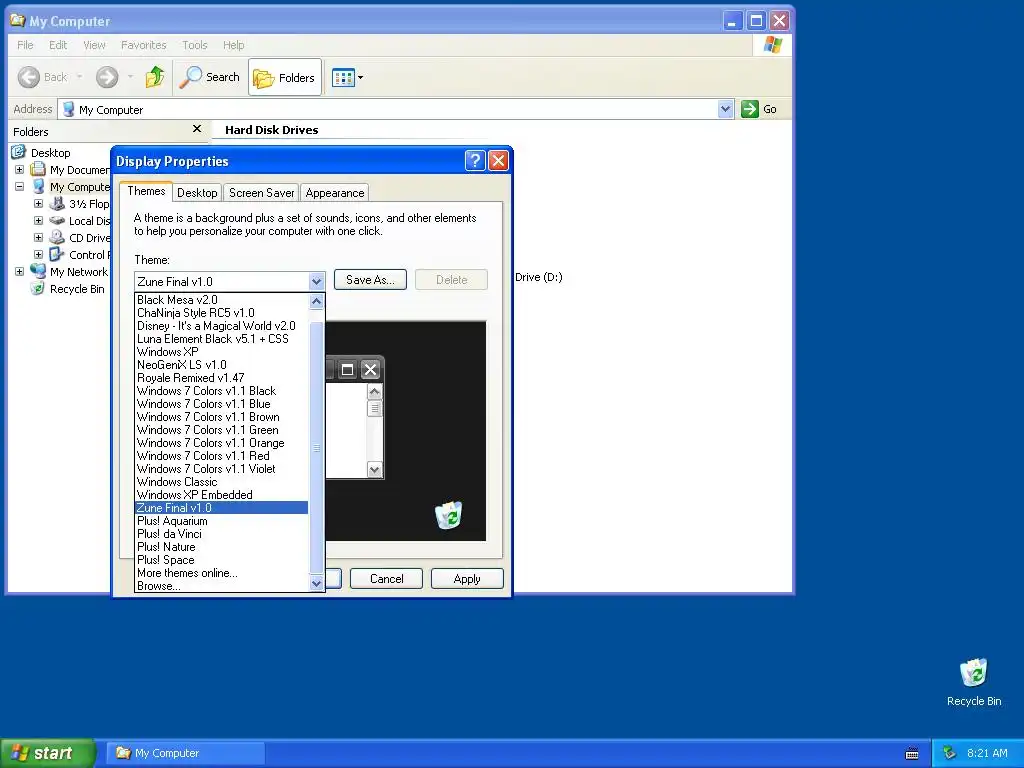Screen dimensions: 1024x768
Task: Click the My Documents folder icon in tree
Action: 38,169
